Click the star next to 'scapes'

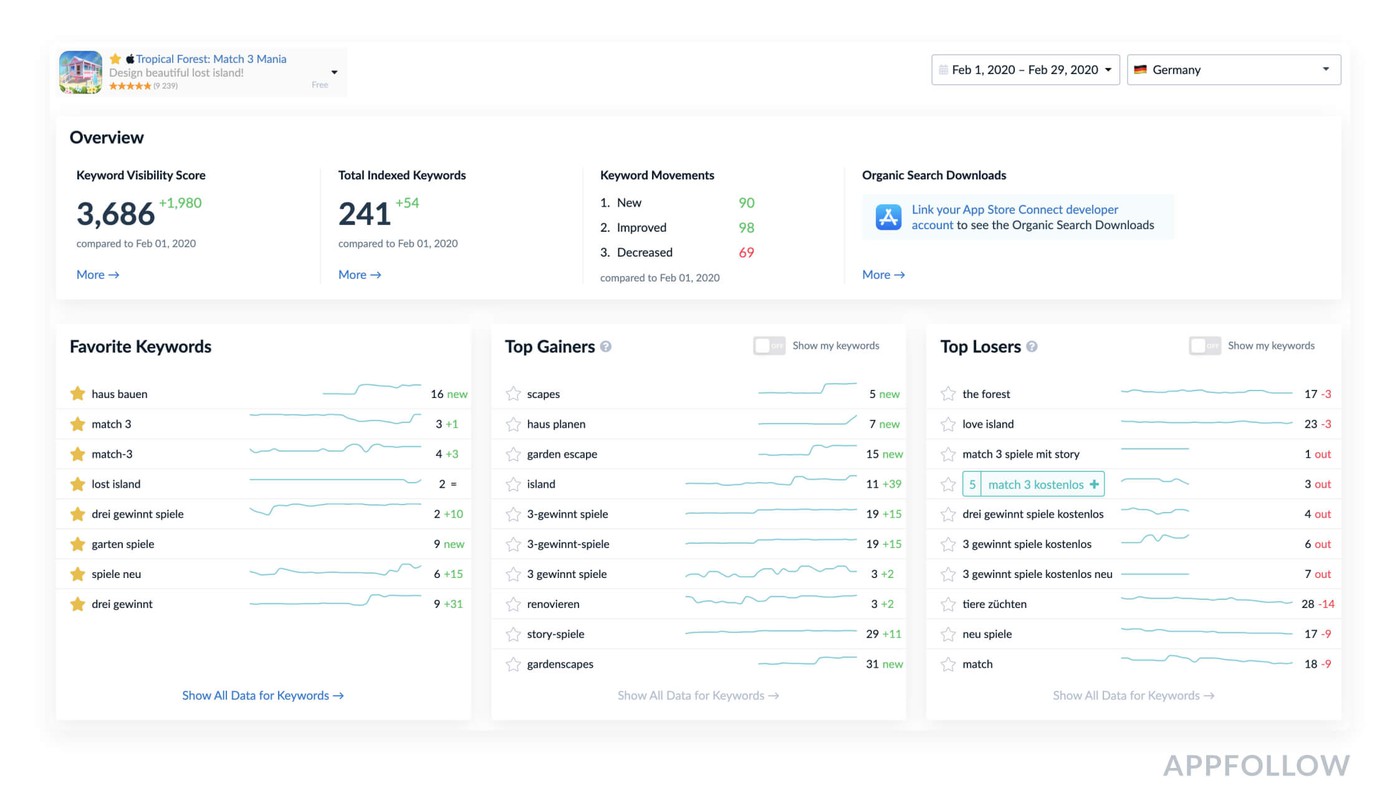coord(513,394)
